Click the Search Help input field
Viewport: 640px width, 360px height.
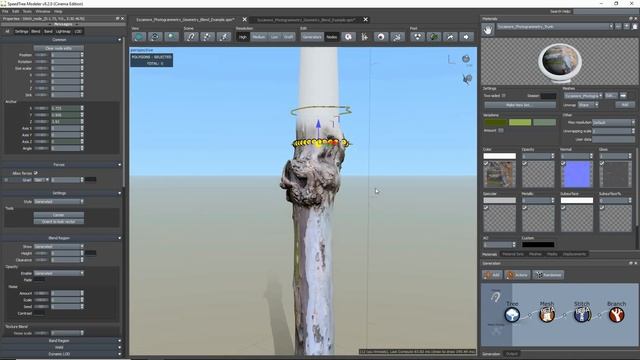point(606,11)
